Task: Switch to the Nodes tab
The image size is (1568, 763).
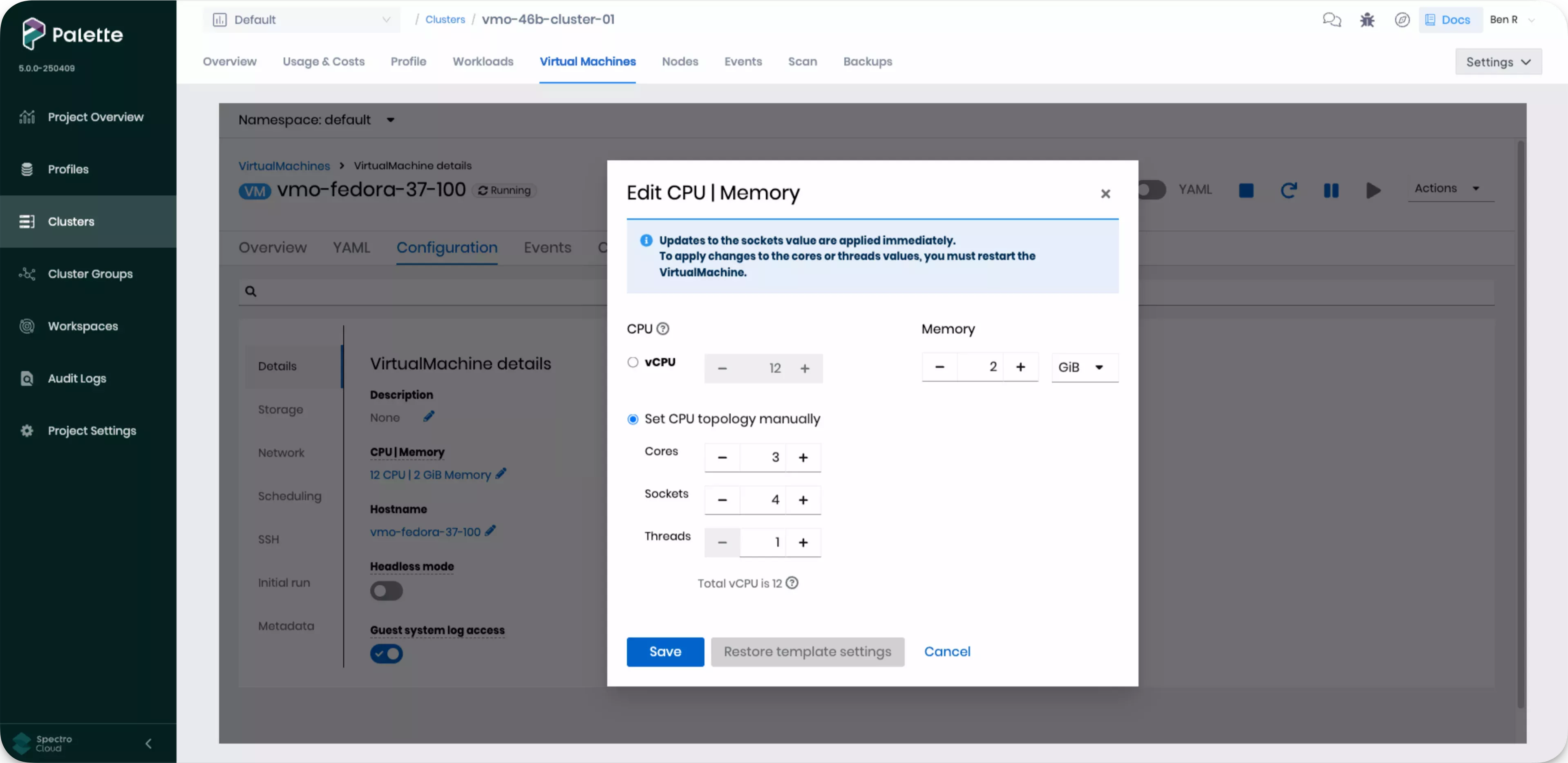Action: 680,61
